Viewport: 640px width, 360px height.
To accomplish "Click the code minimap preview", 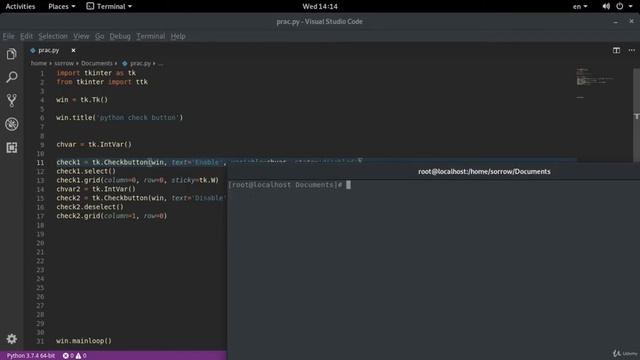I will tap(596, 84).
